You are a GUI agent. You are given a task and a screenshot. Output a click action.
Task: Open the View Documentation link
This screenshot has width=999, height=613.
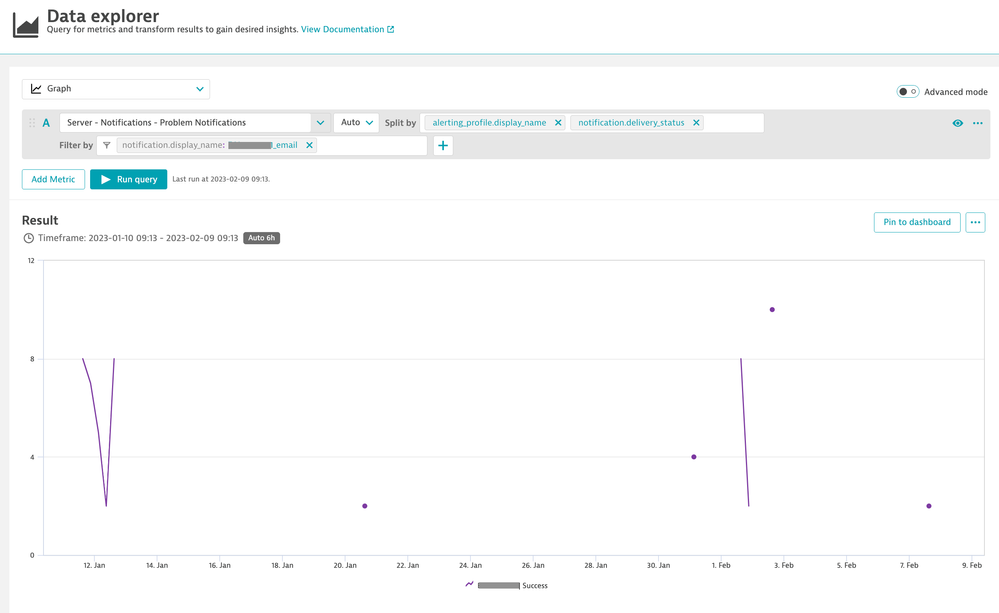(347, 30)
